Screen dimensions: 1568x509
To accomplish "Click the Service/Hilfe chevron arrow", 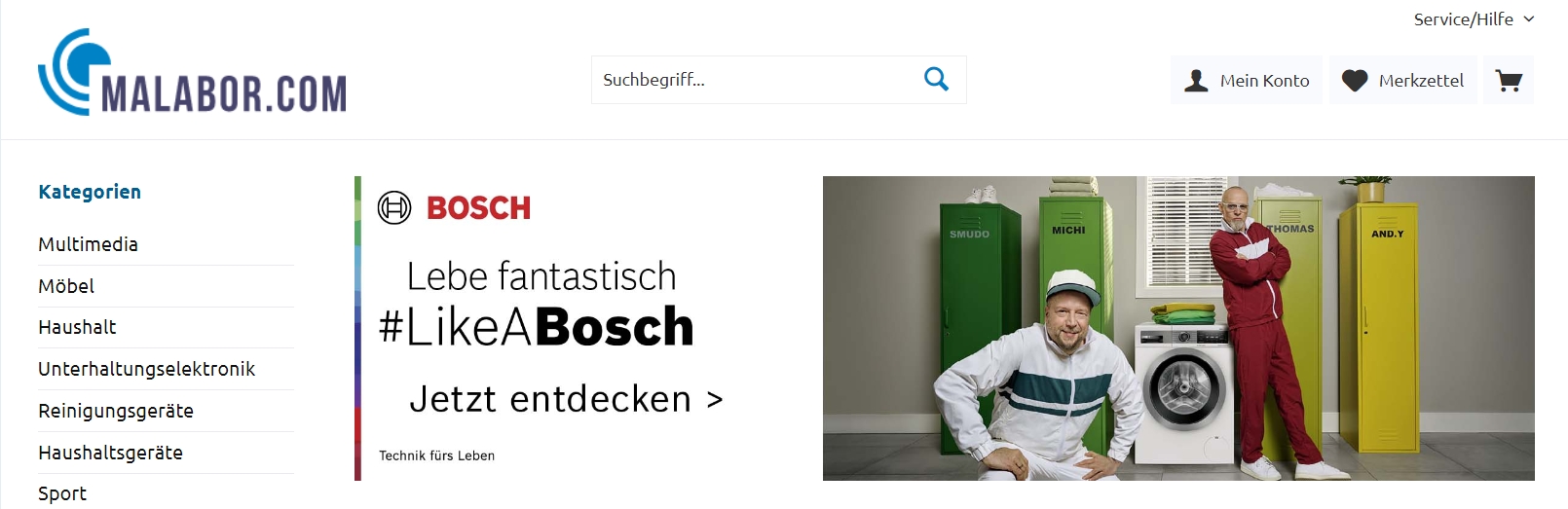I will (x=1528, y=19).
